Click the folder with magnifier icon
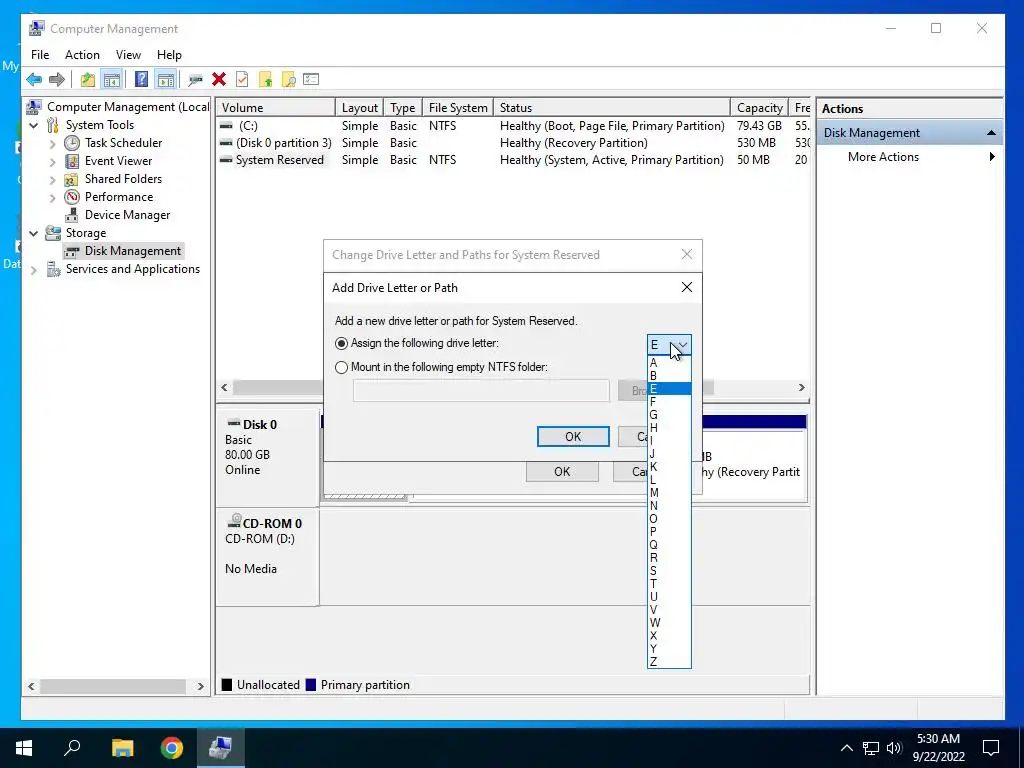Screen dimensions: 1024x768 point(288,80)
